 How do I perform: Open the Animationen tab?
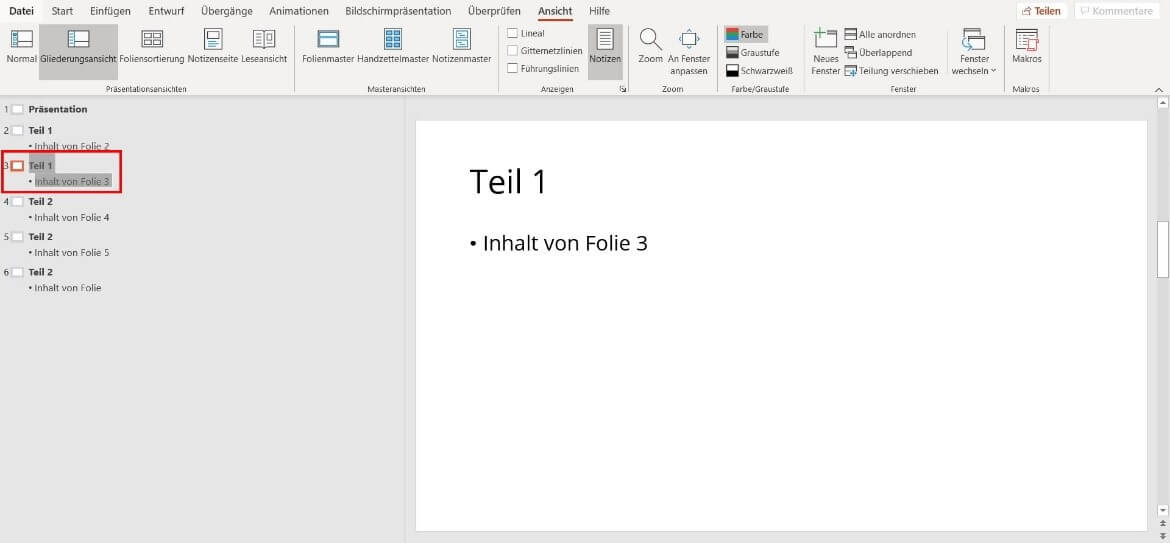tap(299, 11)
